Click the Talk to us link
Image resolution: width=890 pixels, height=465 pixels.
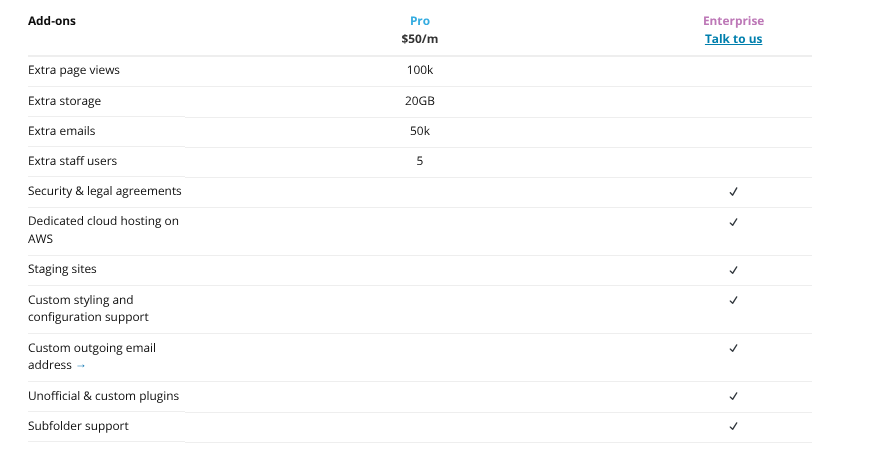[x=733, y=39]
